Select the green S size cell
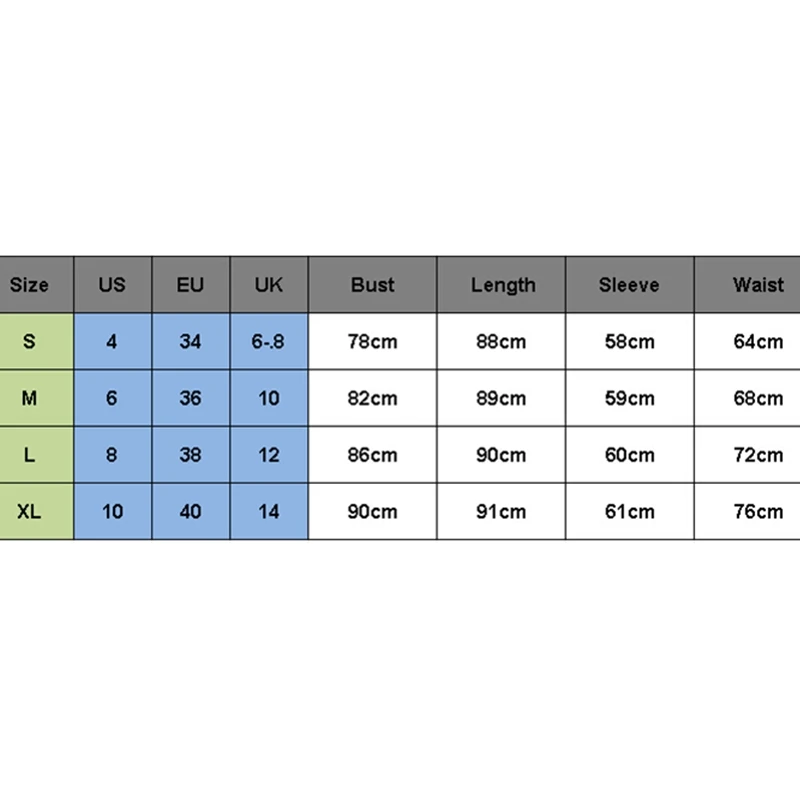This screenshot has width=800, height=800. (x=30, y=341)
